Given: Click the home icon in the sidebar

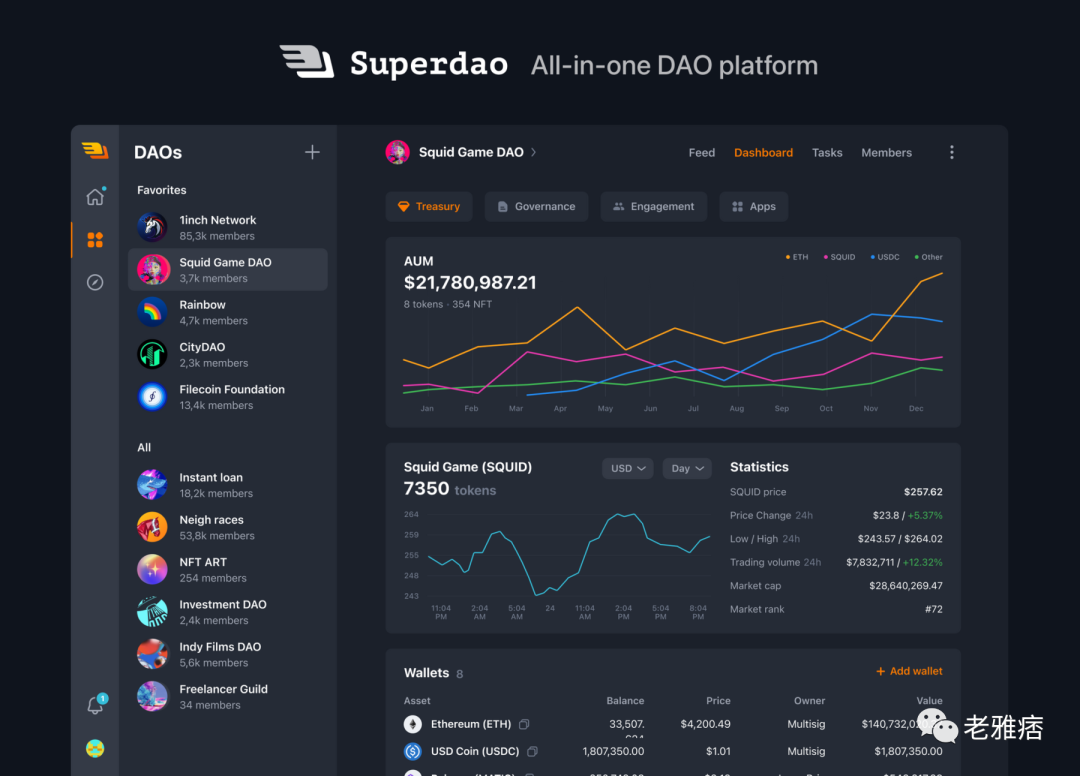Looking at the screenshot, I should [x=95, y=197].
